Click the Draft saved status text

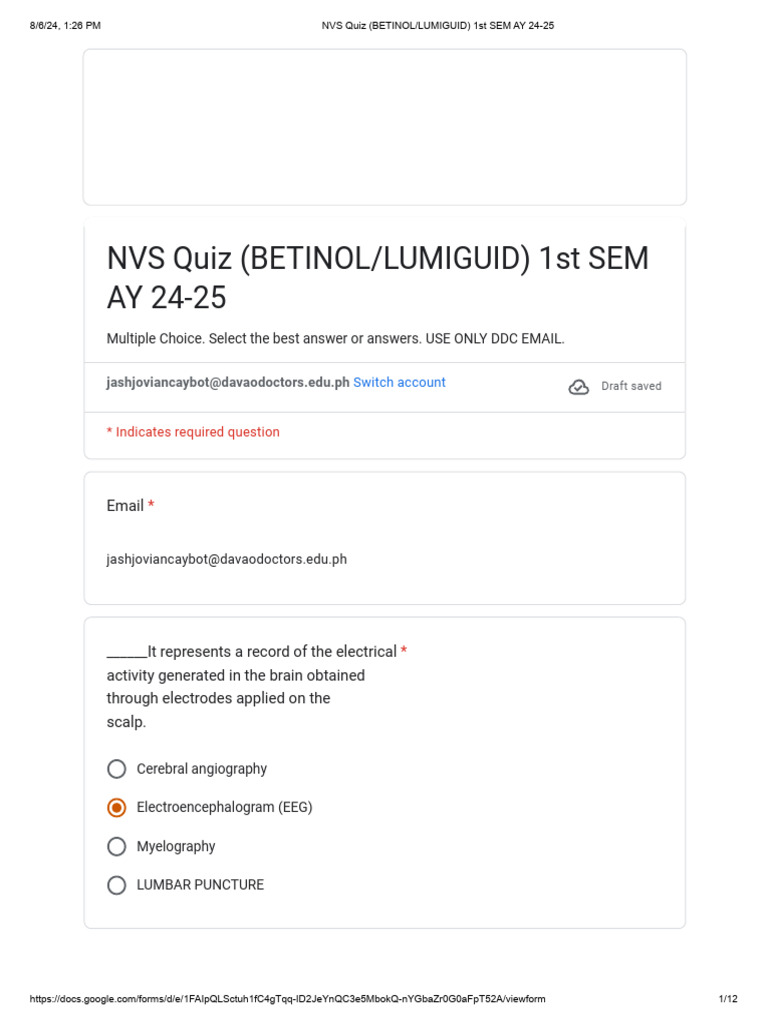tap(631, 386)
